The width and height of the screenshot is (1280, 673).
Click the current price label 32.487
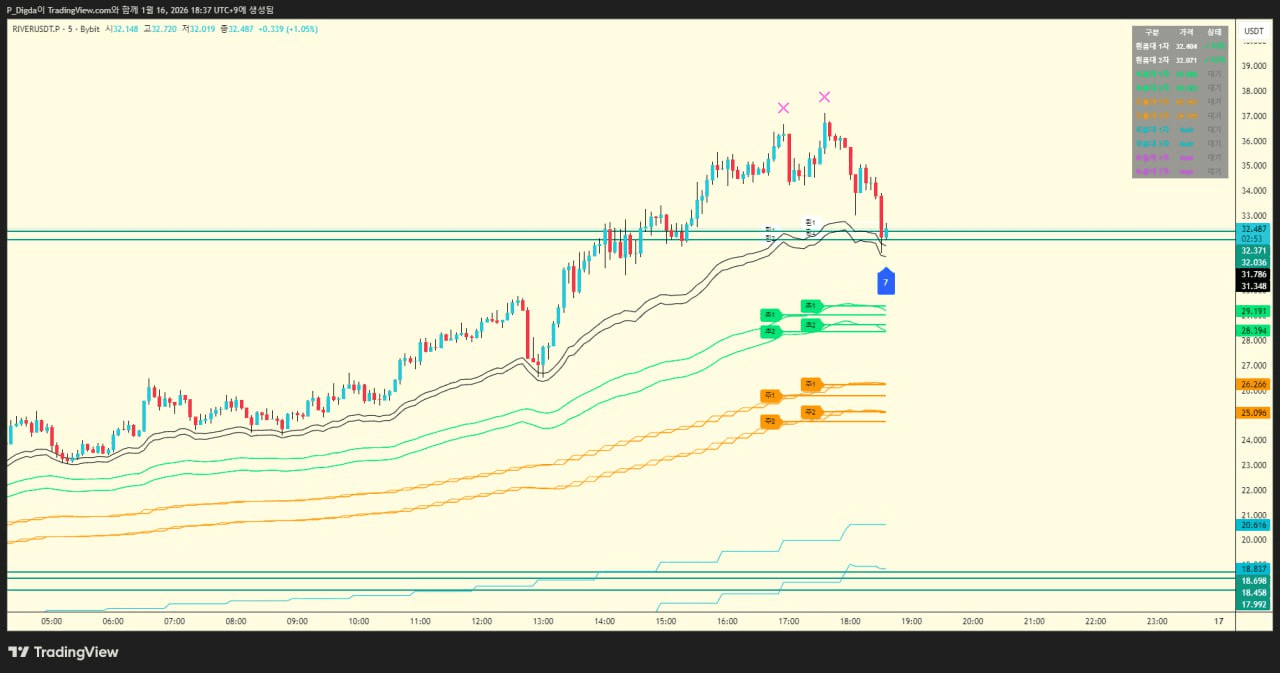click(1253, 229)
